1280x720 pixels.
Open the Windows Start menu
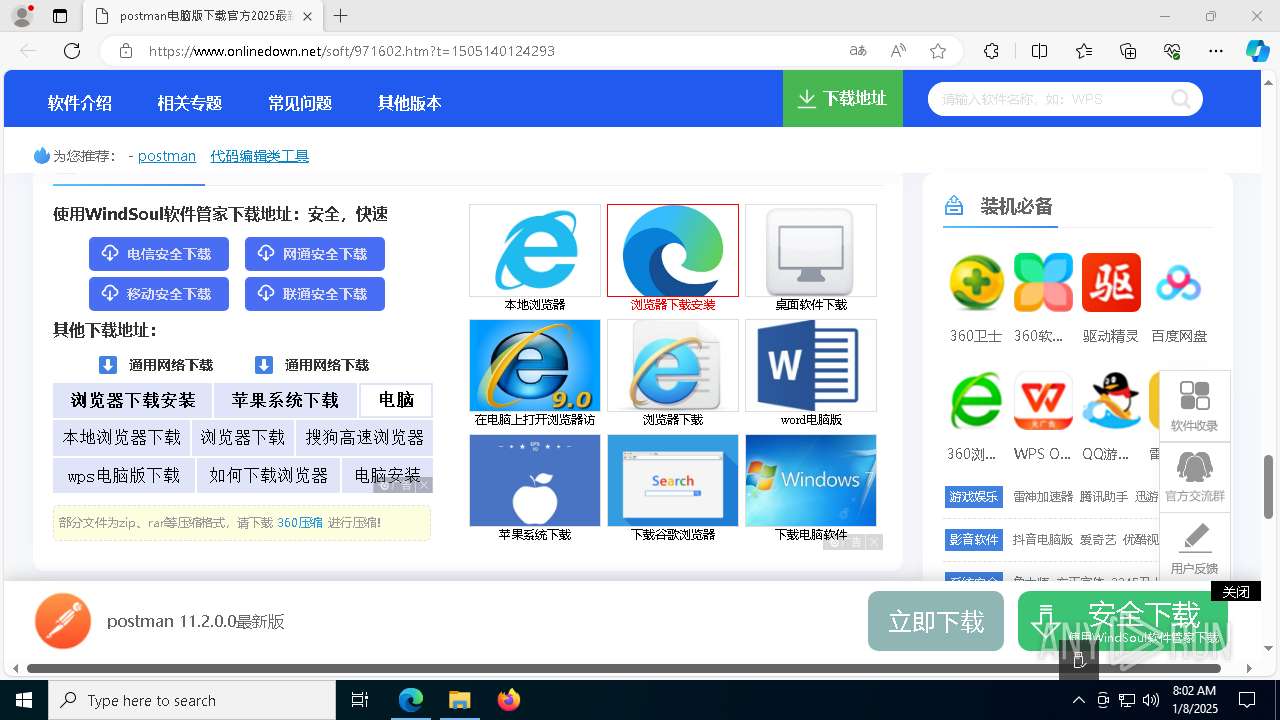coord(24,700)
